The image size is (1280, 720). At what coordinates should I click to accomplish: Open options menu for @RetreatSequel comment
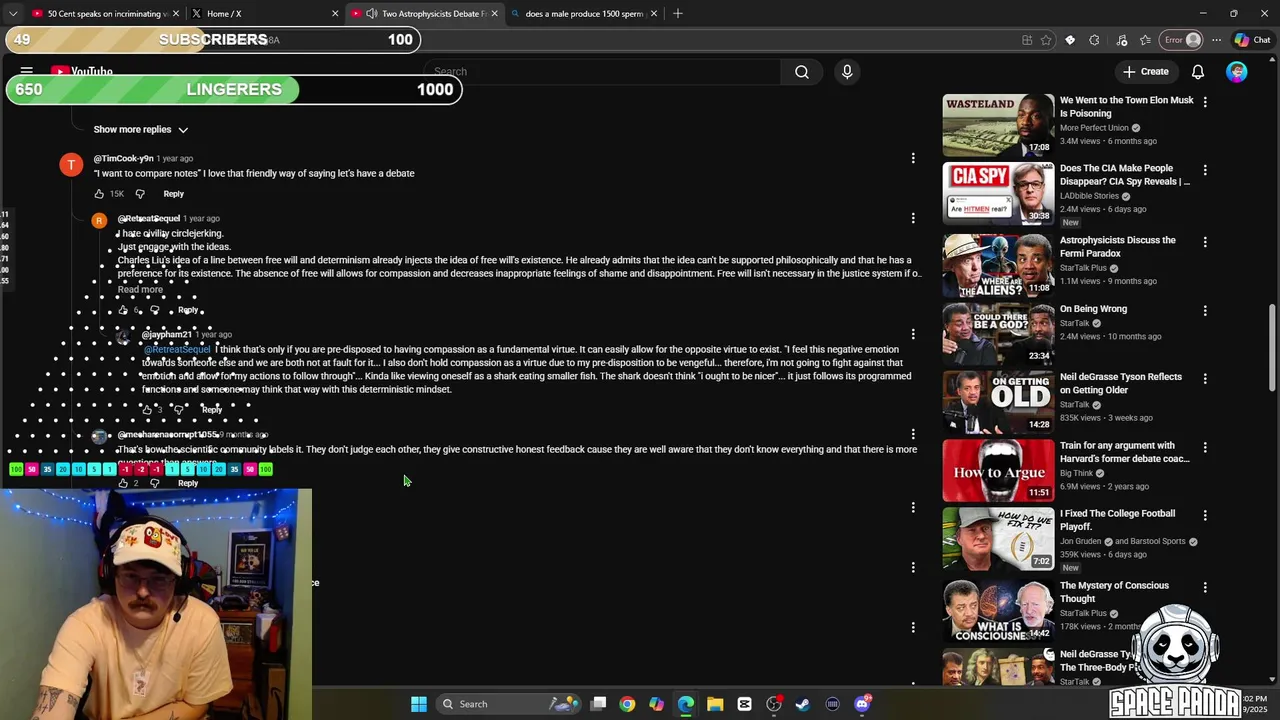[913, 218]
